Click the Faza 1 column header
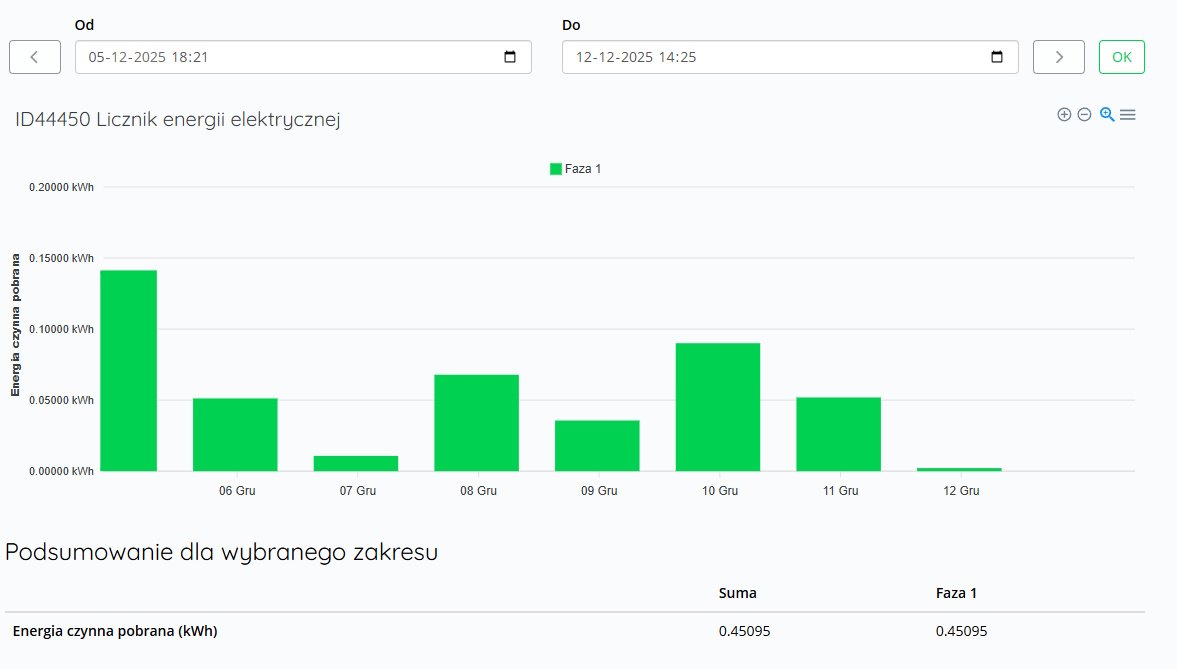This screenshot has height=669, width=1177. [956, 593]
